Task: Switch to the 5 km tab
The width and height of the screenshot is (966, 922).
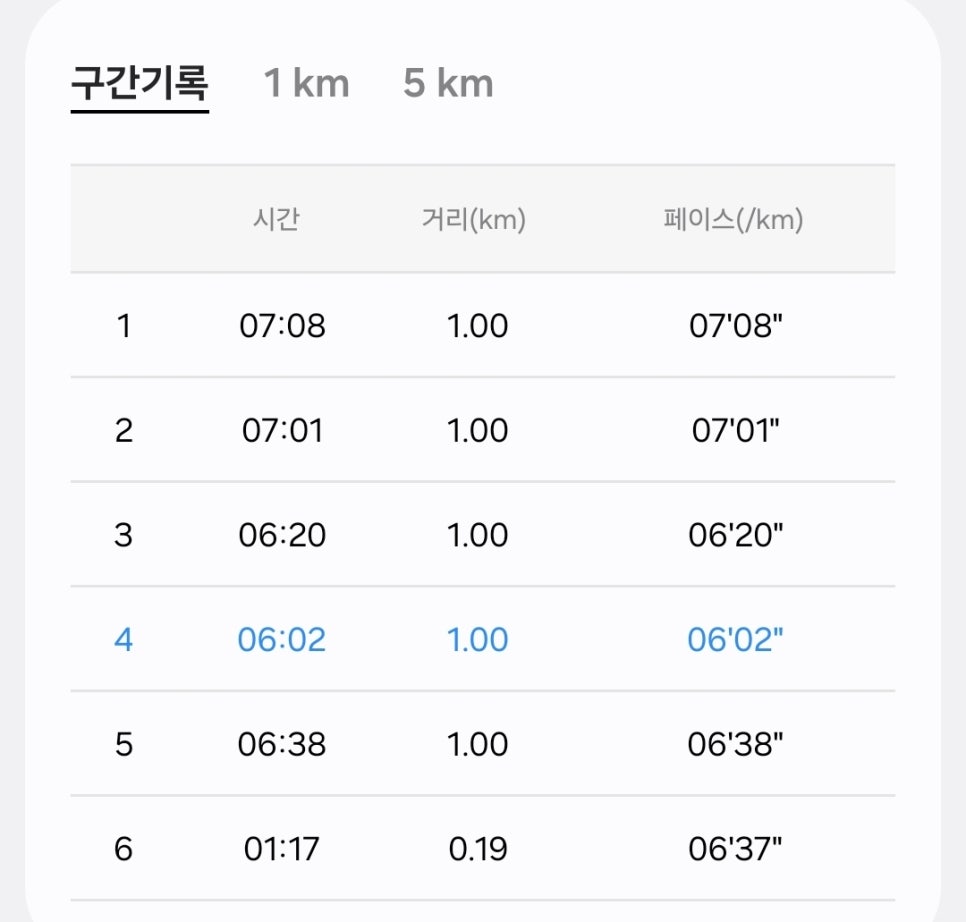Action: (448, 83)
